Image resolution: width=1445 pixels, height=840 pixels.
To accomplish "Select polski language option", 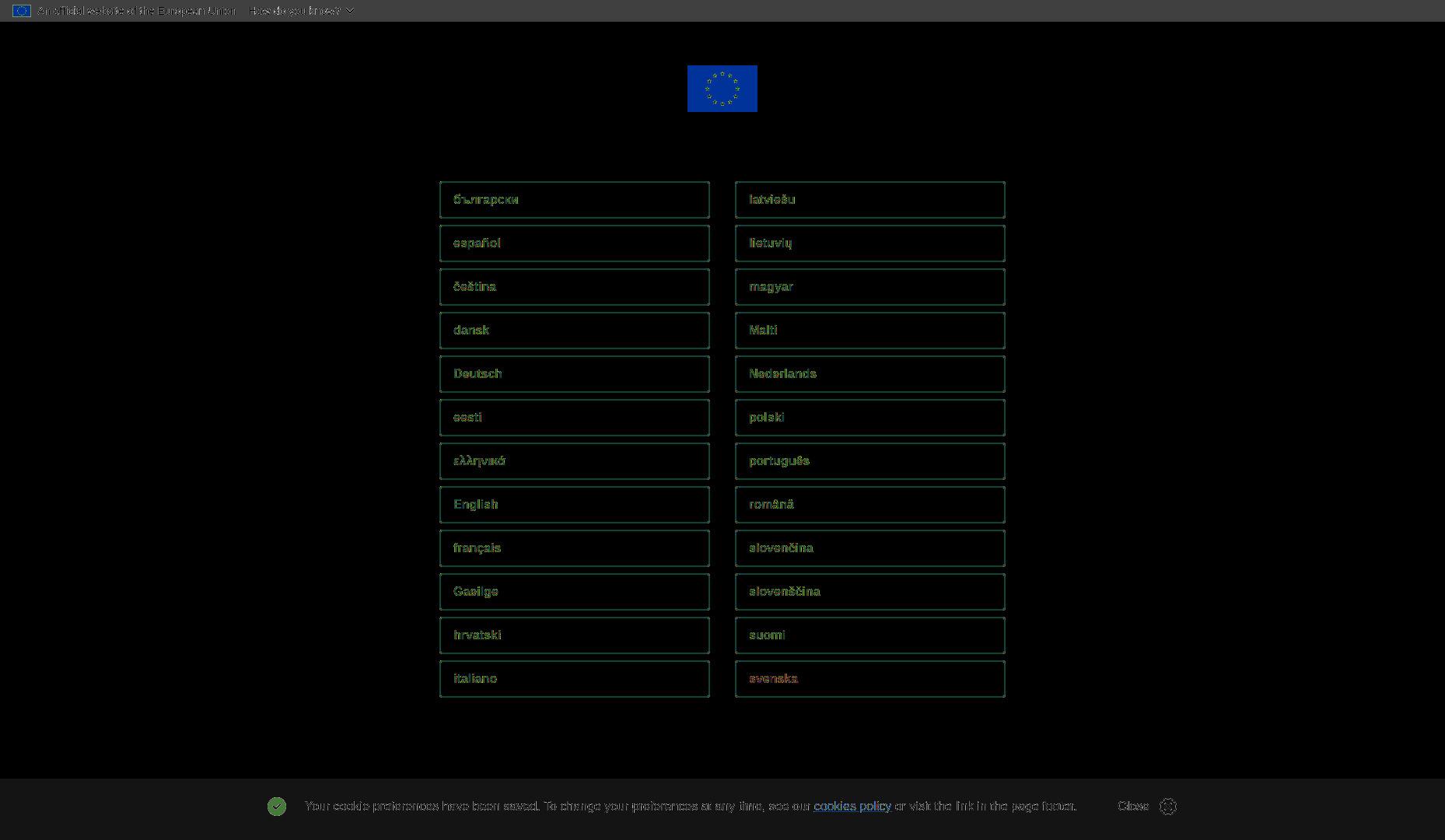I will tap(870, 418).
